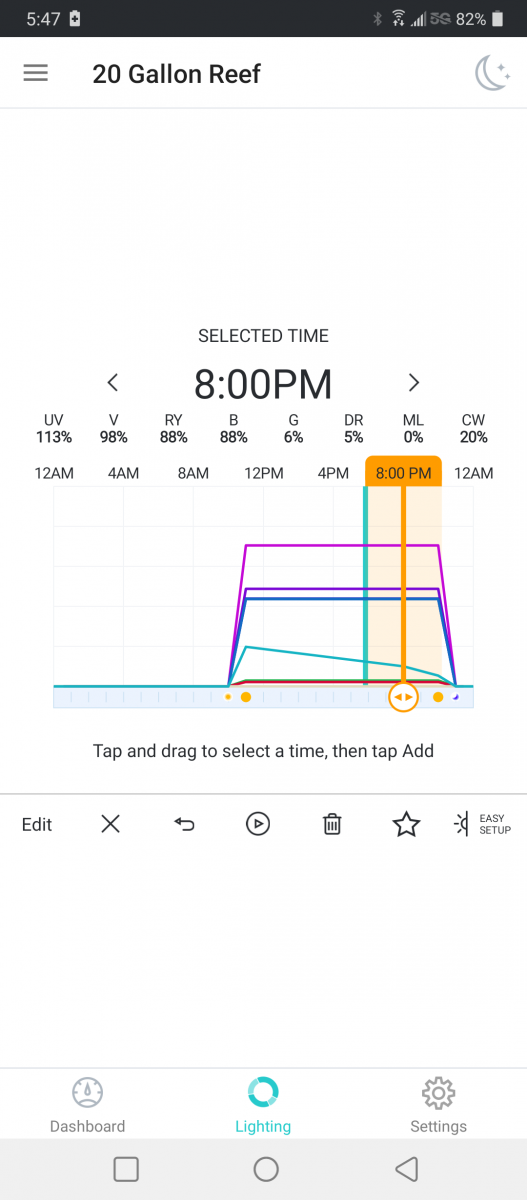This screenshot has width=527, height=1200.
Task: Select the orange time slider handle
Action: pyautogui.click(x=403, y=696)
